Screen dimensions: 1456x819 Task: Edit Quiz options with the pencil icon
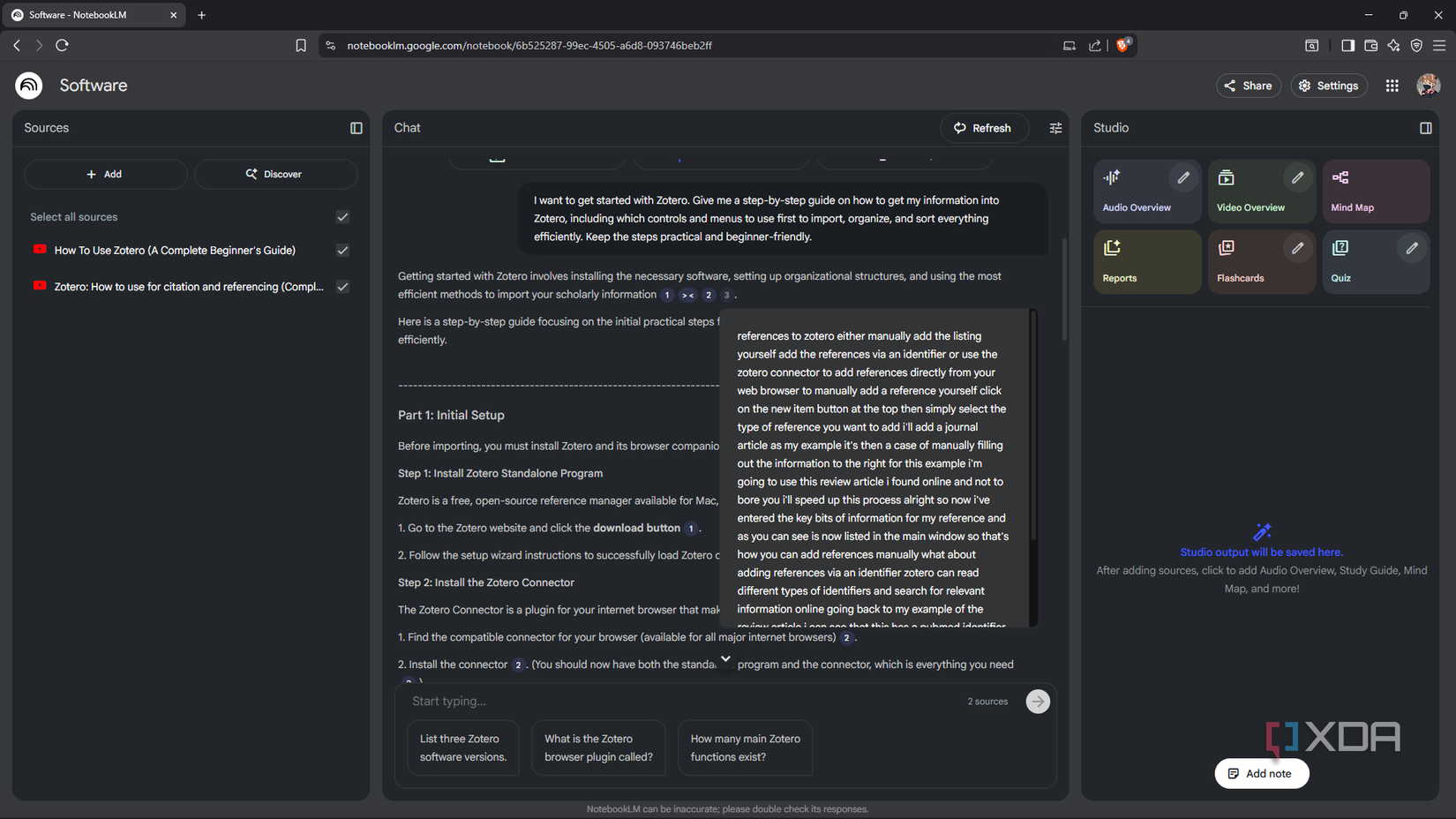(x=1411, y=247)
